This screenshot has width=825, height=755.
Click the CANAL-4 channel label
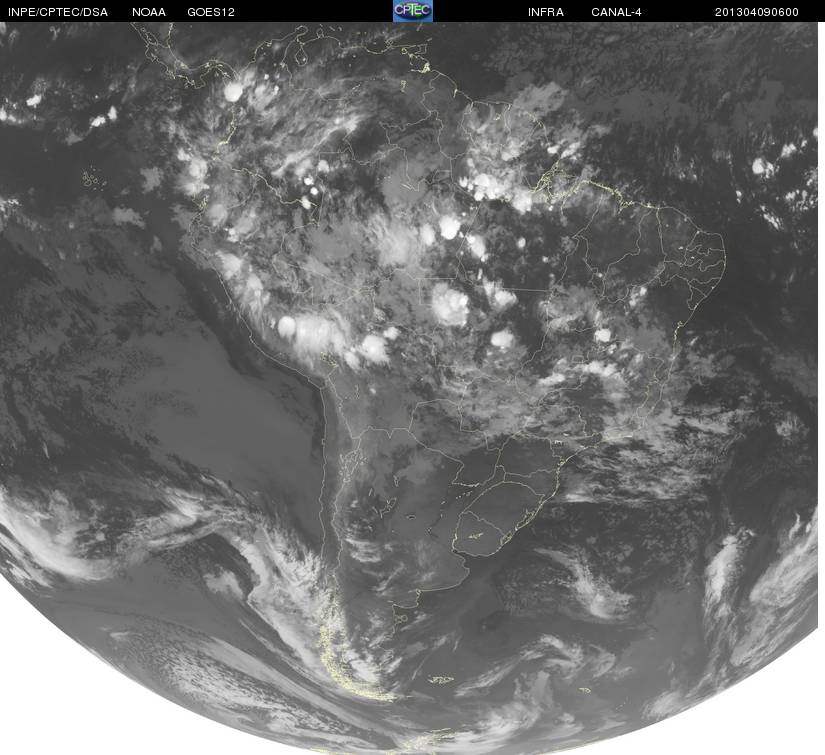[x=616, y=12]
